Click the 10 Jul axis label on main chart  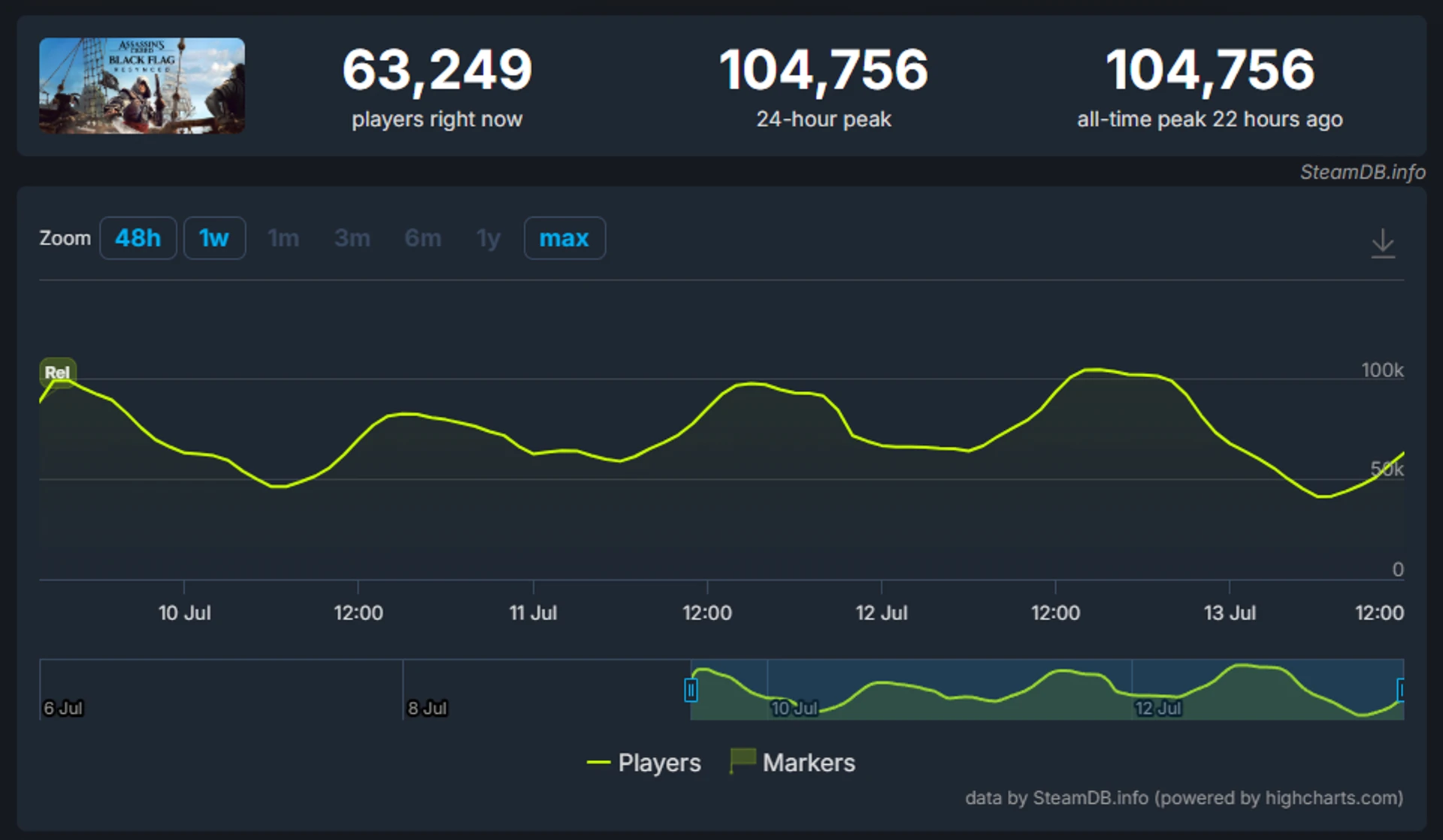[184, 613]
